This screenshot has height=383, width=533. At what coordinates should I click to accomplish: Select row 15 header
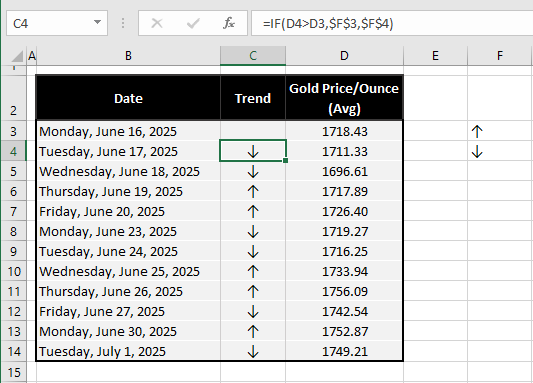coord(13,372)
